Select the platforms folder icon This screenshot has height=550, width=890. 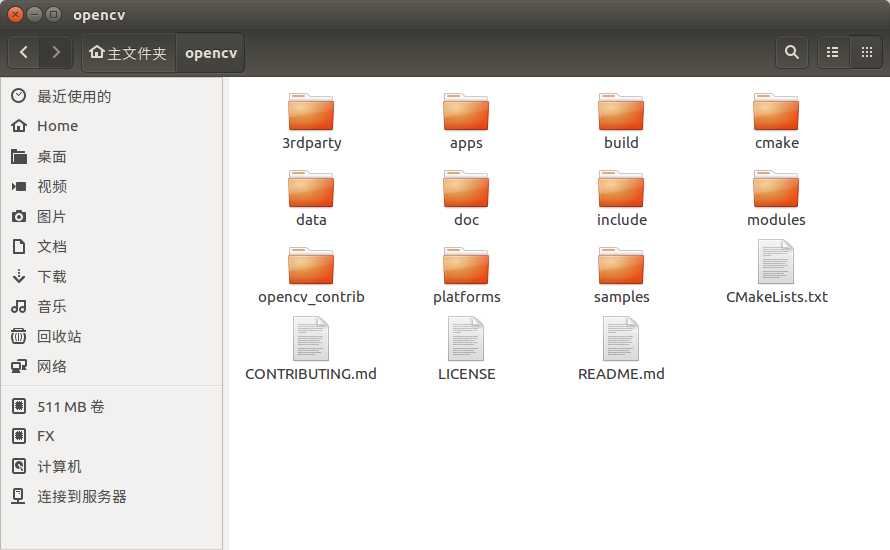click(466, 266)
